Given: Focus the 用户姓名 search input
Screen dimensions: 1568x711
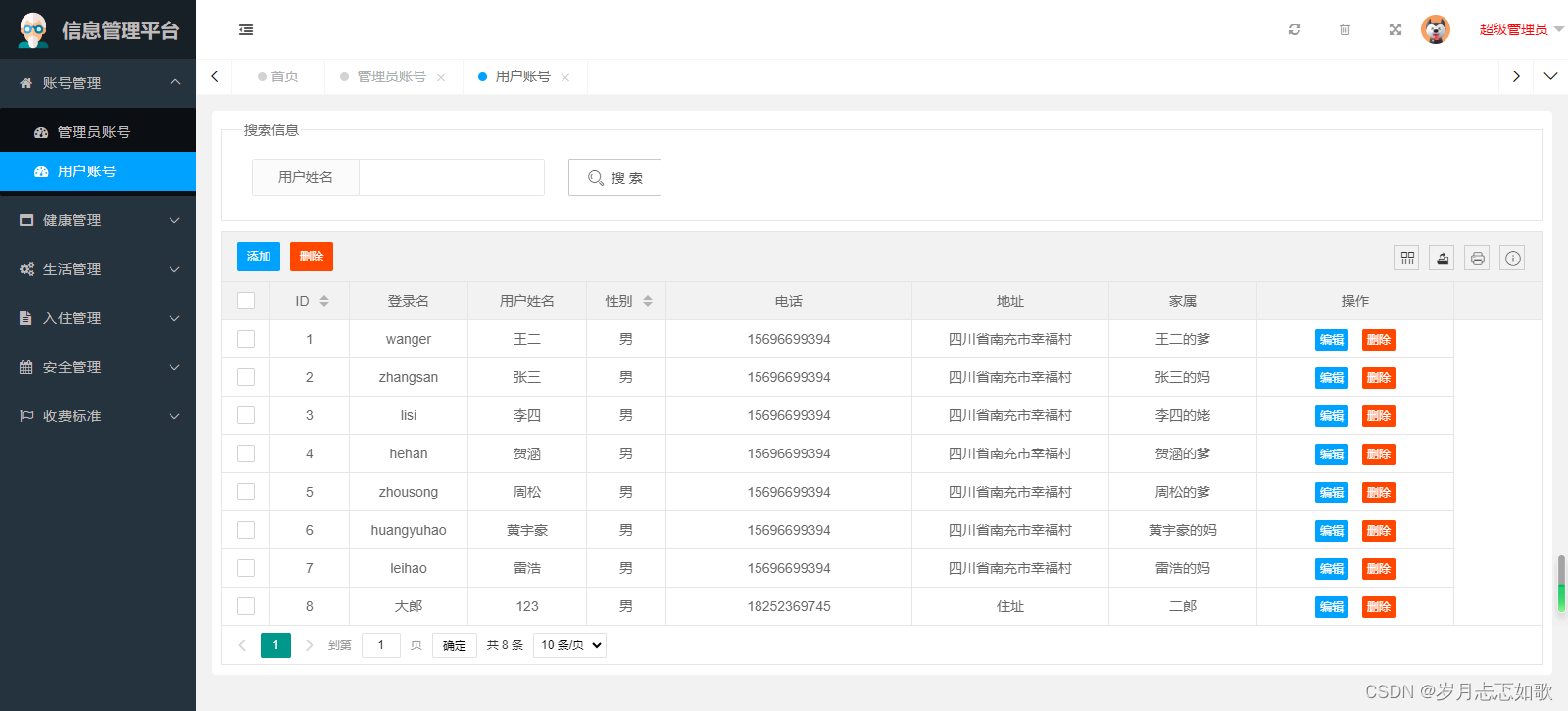Looking at the screenshot, I should pos(452,177).
